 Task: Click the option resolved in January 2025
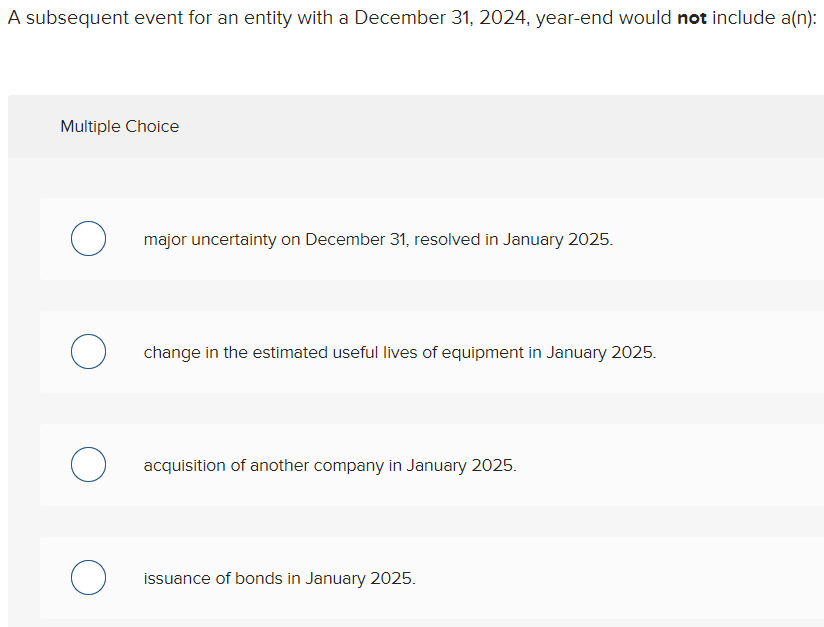[x=378, y=239]
